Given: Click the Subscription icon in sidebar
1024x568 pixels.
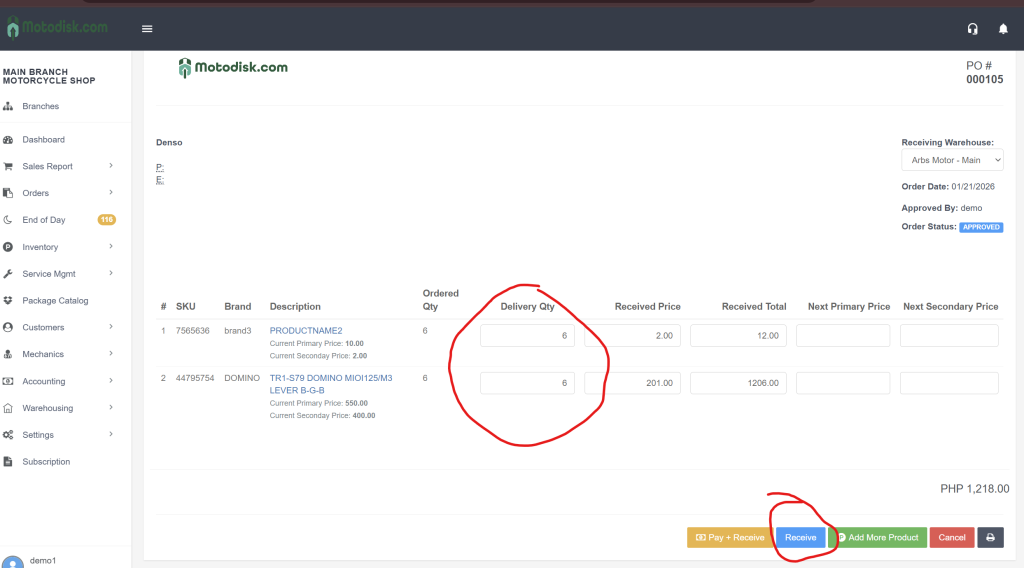Looking at the screenshot, I should (x=8, y=462).
